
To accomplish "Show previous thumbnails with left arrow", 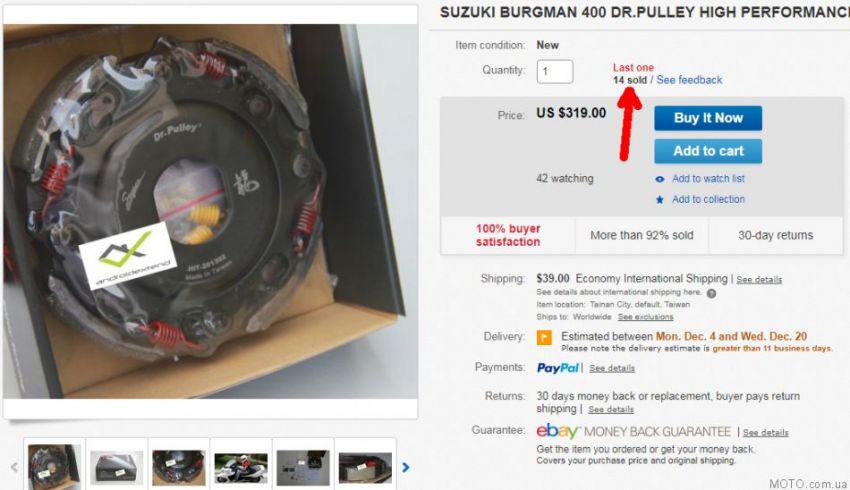I will pyautogui.click(x=14, y=467).
